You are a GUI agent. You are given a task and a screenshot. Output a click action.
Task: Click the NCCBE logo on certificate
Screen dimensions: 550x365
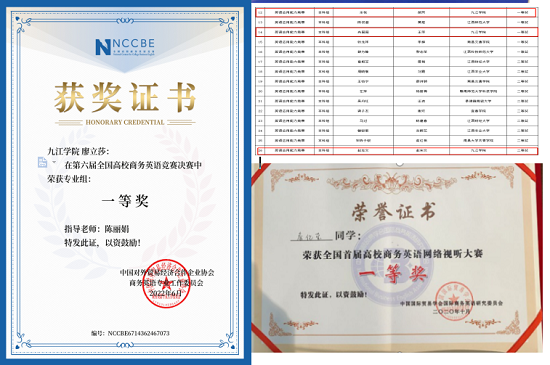[x=125, y=47]
